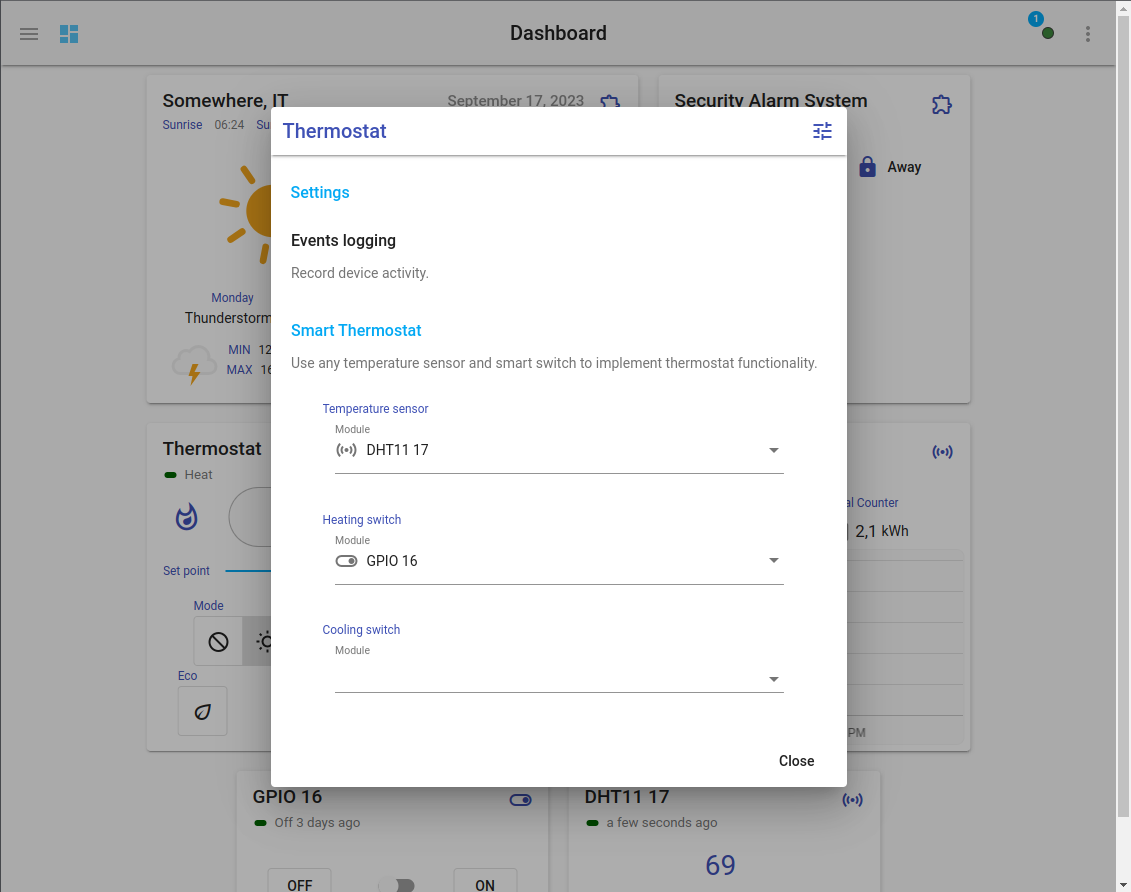The width and height of the screenshot is (1131, 892).
Task: Click the sliders icon in Thermostat dialog header
Action: tap(822, 131)
